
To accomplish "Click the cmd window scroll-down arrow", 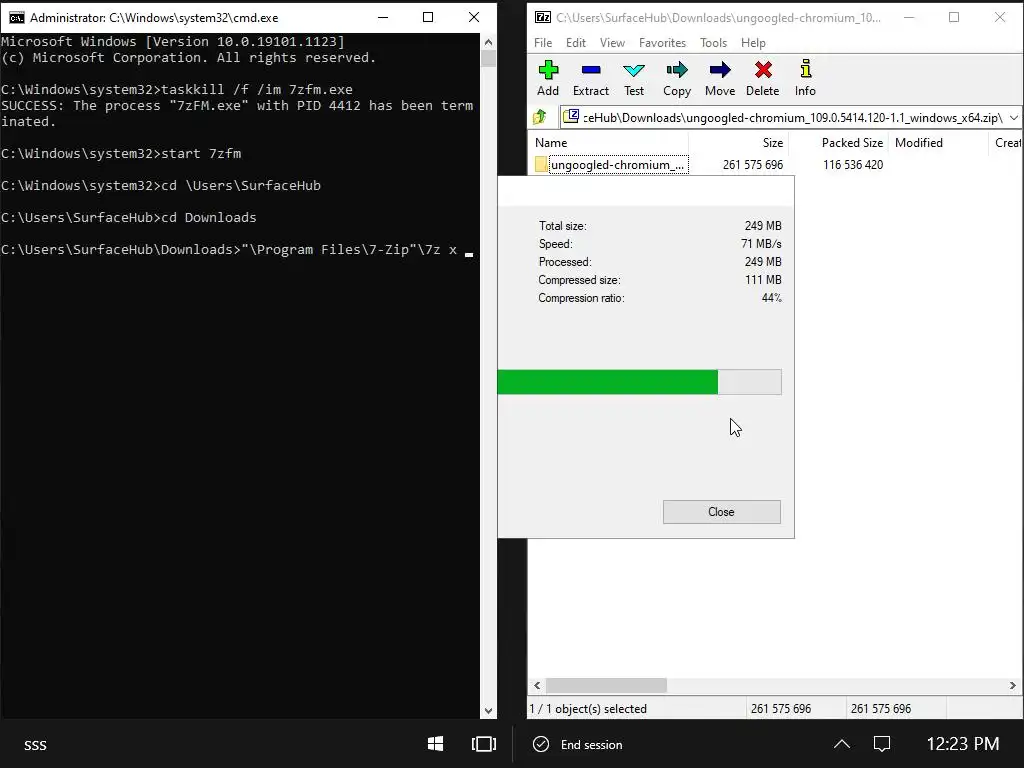I will [x=488, y=711].
